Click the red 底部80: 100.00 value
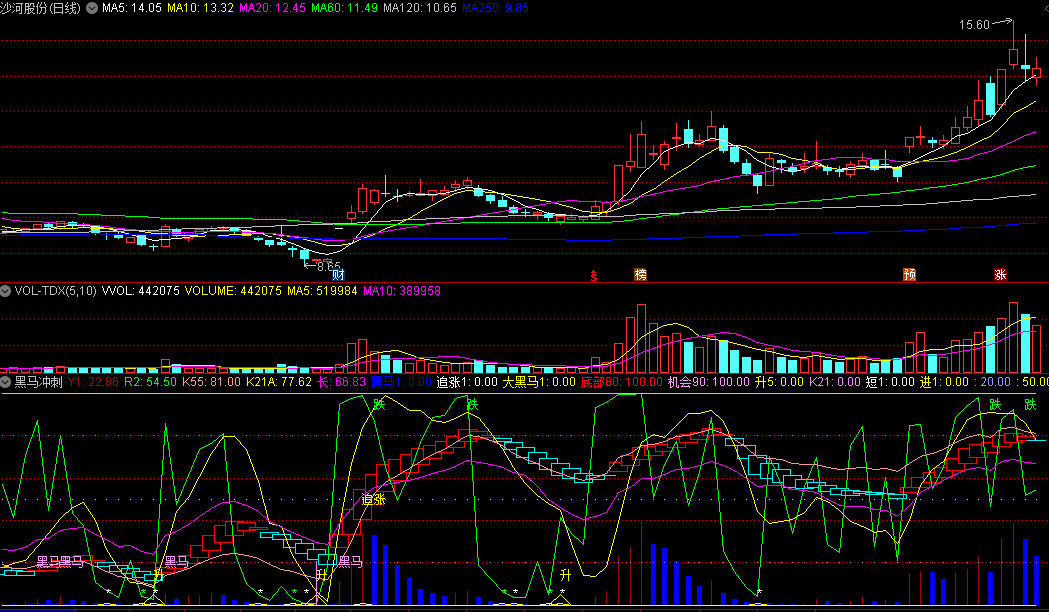This screenshot has height=612, width=1049. pos(622,382)
